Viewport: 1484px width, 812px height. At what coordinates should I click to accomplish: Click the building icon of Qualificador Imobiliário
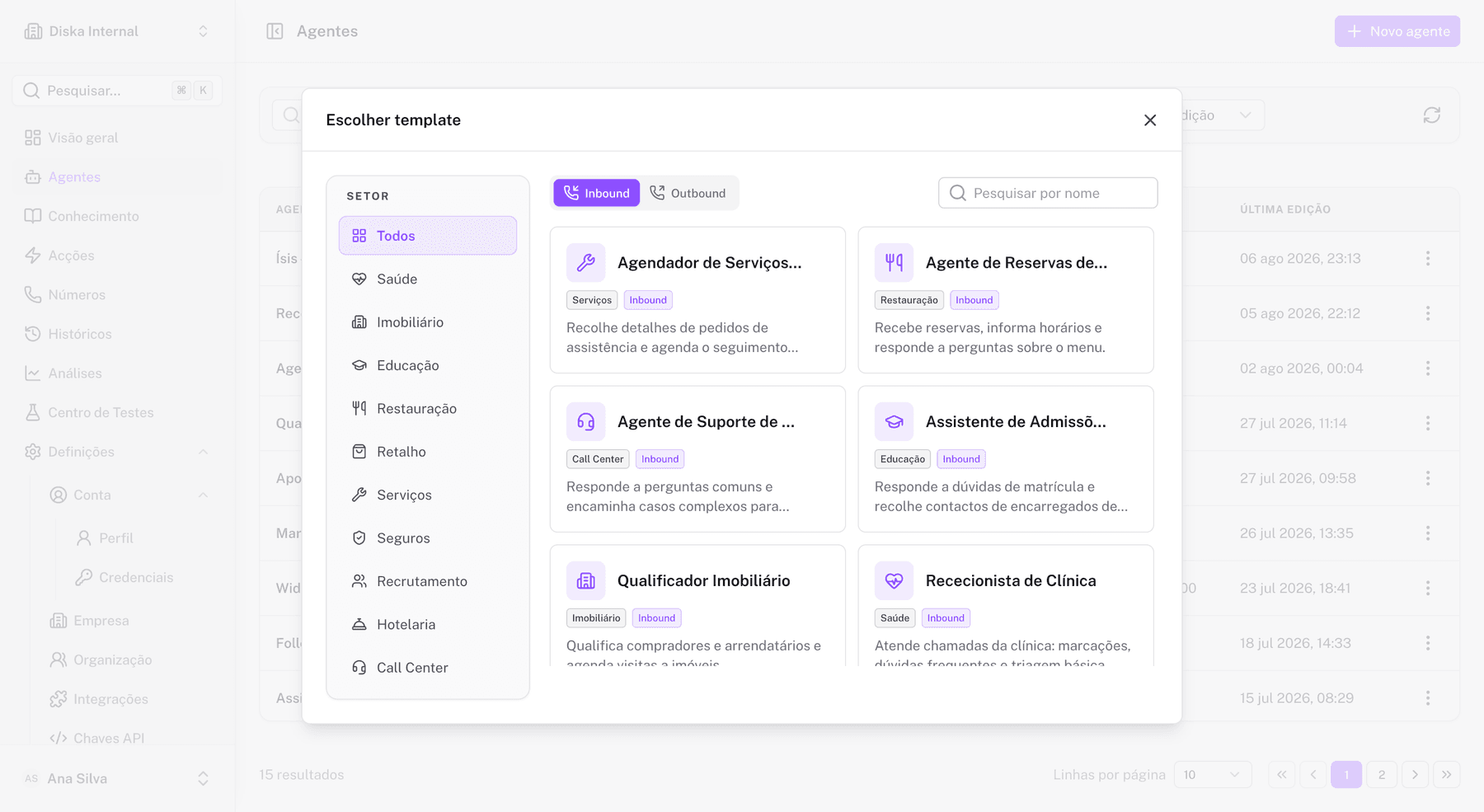tap(586, 581)
